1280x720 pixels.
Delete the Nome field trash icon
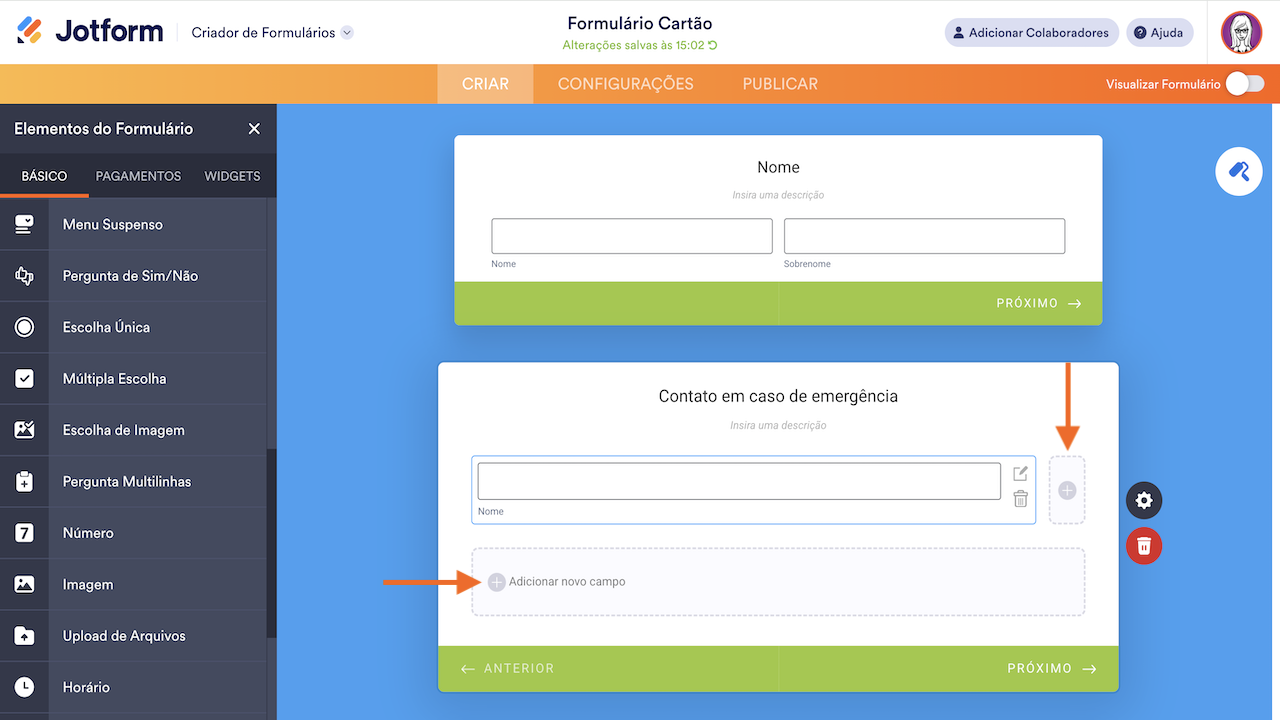point(1020,499)
